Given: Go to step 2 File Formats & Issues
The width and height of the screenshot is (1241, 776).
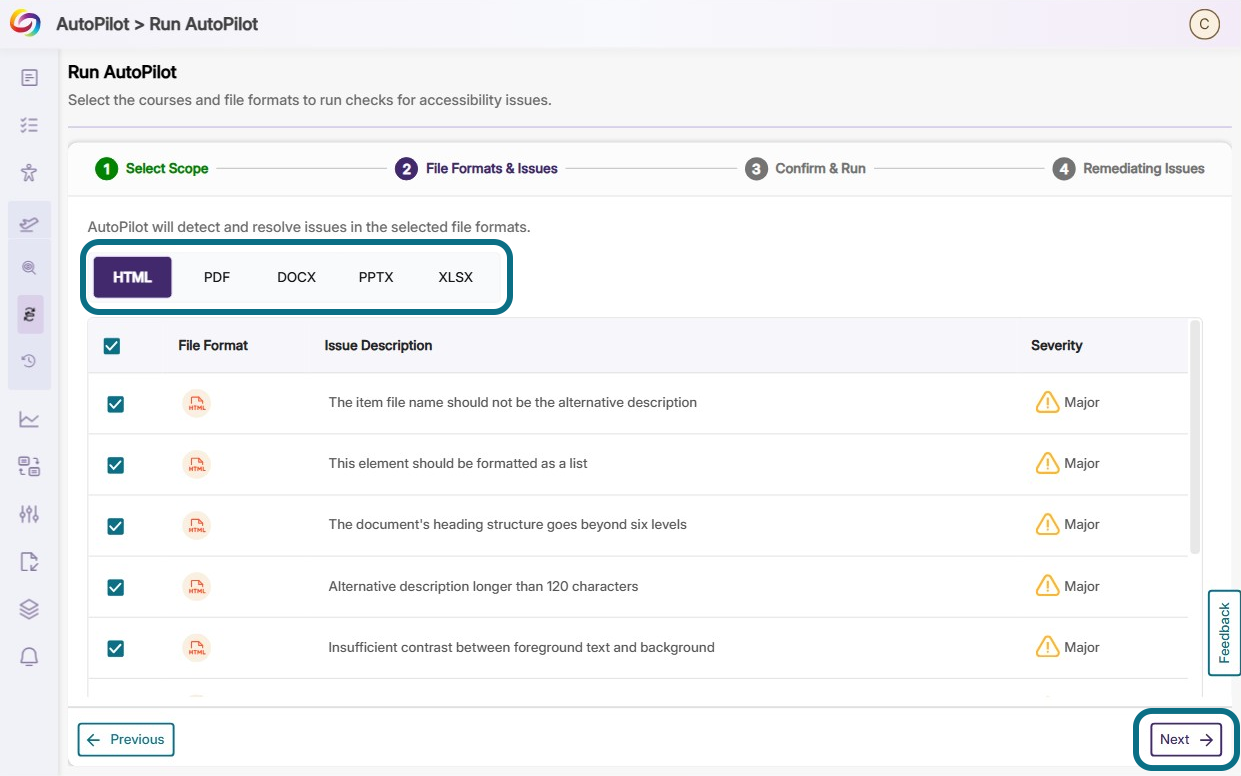Looking at the screenshot, I should [476, 168].
